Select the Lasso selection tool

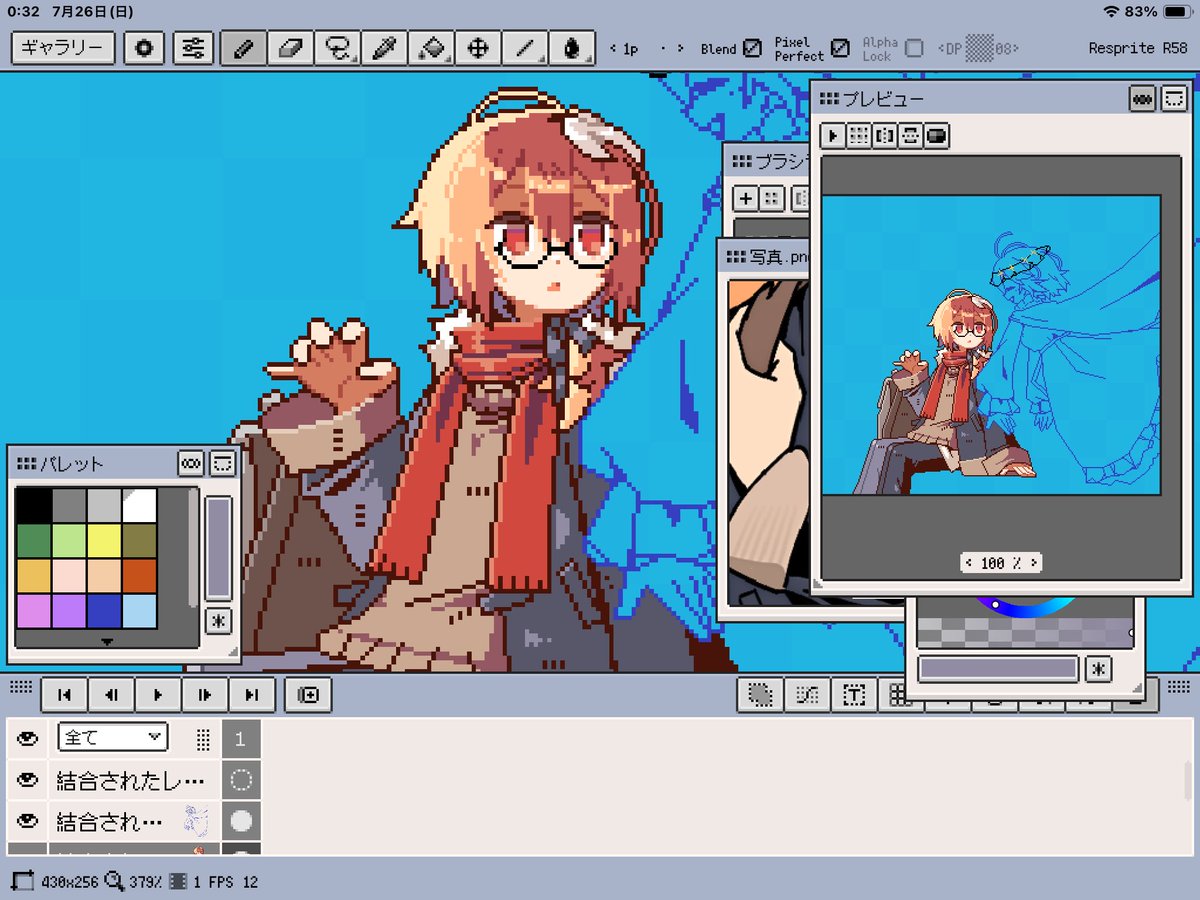click(337, 48)
